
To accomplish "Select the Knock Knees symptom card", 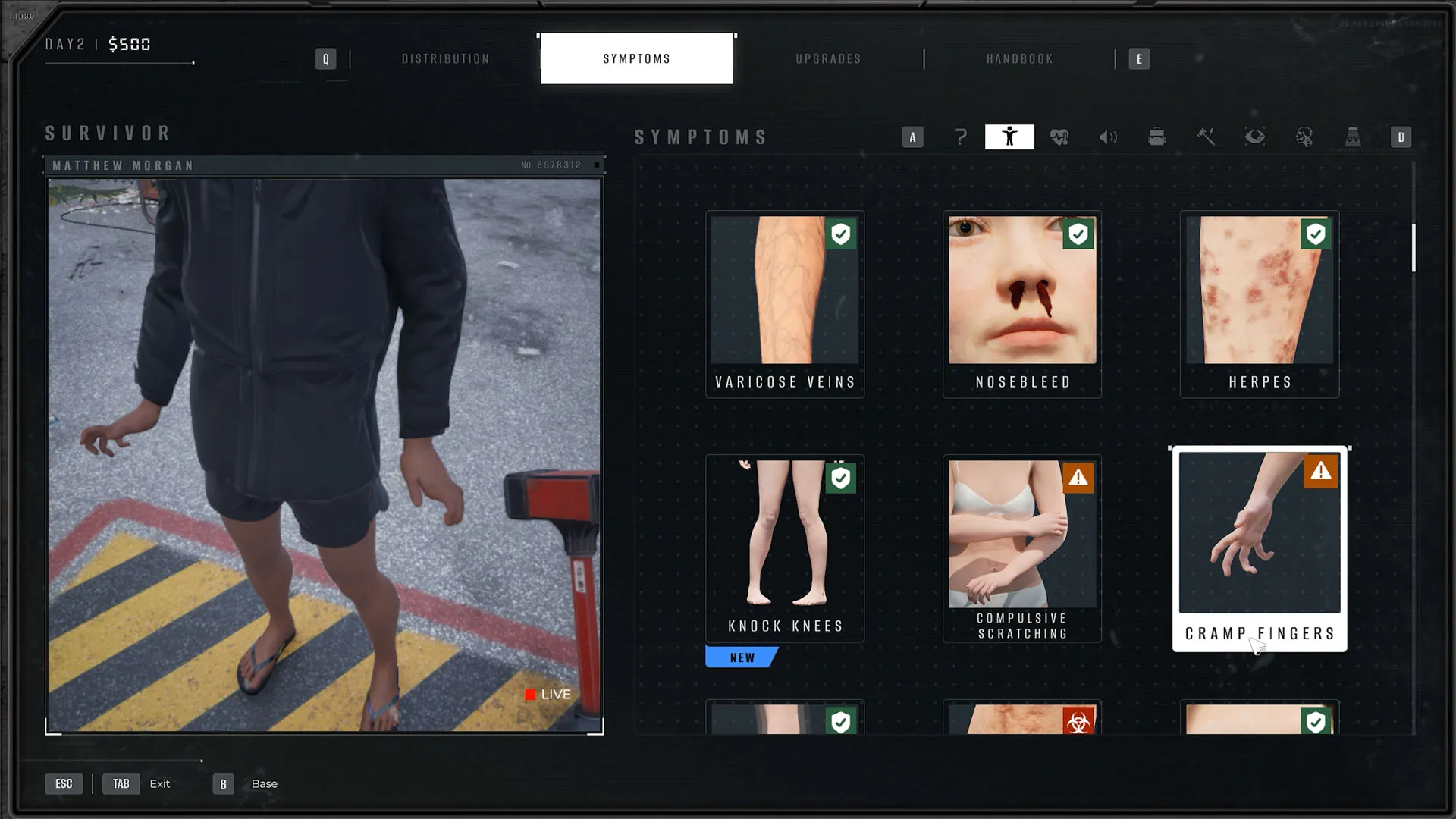I will pos(785,548).
